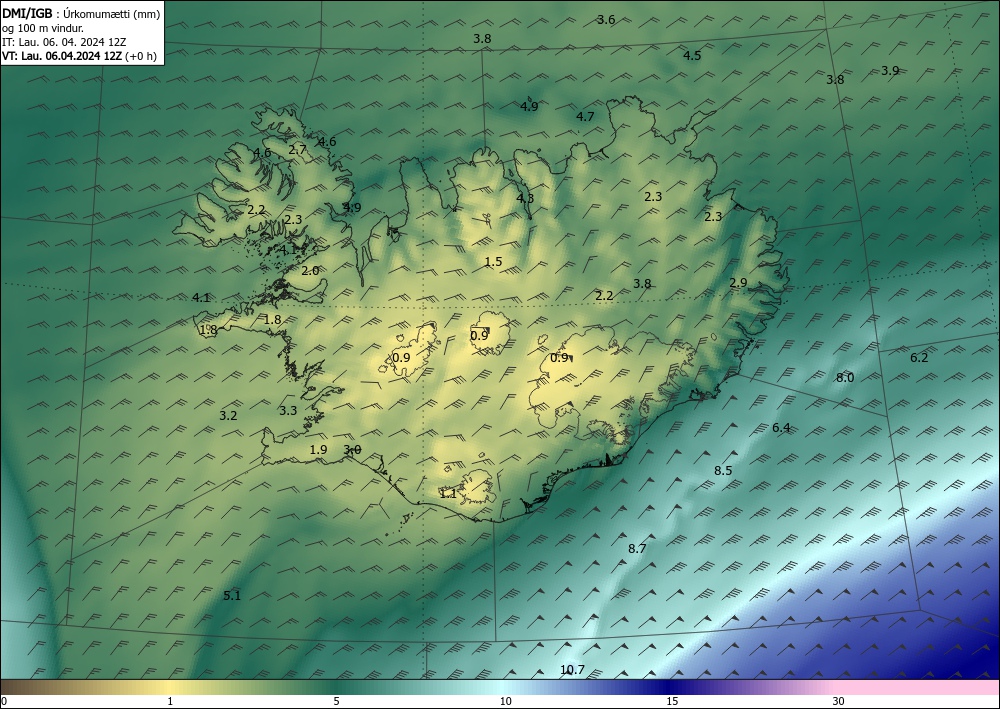Image resolution: width=1000 pixels, height=709 pixels.
Task: Click the 8.7 value label on the map
Action: [x=636, y=548]
